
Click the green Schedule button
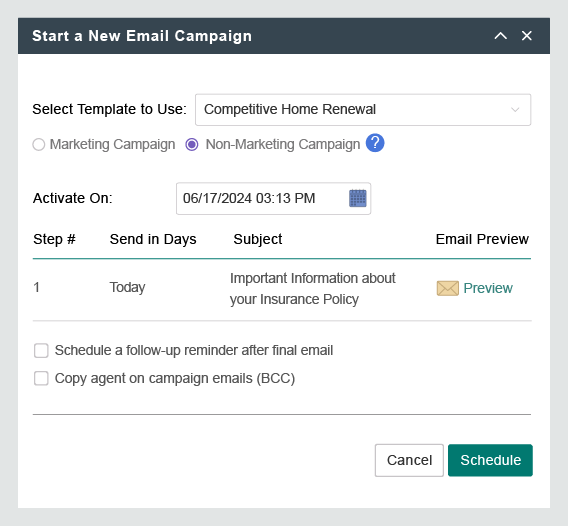pyautogui.click(x=490, y=460)
